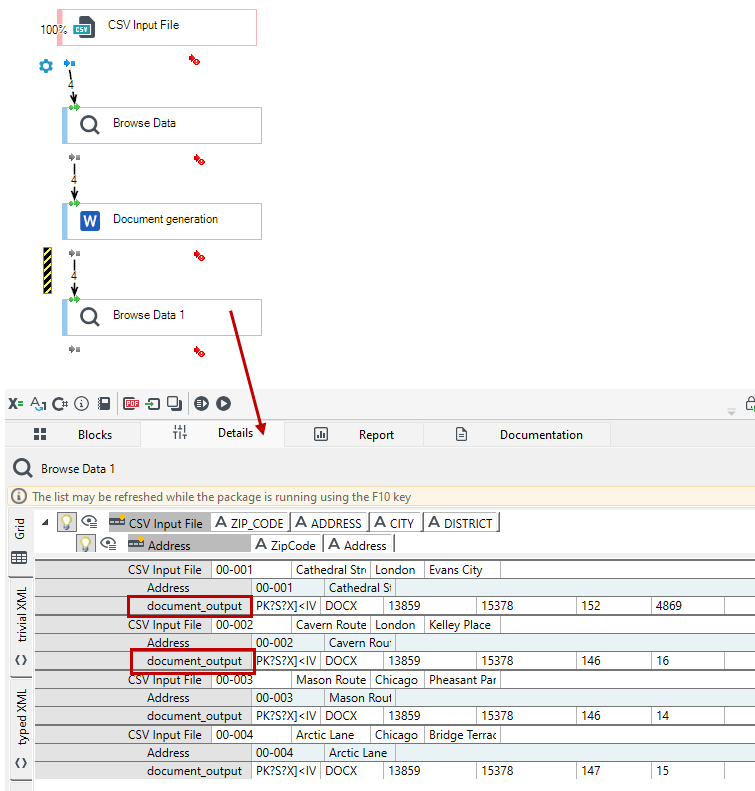The image size is (755, 791).
Task: Click red error port below Document generation
Action: coord(199,256)
